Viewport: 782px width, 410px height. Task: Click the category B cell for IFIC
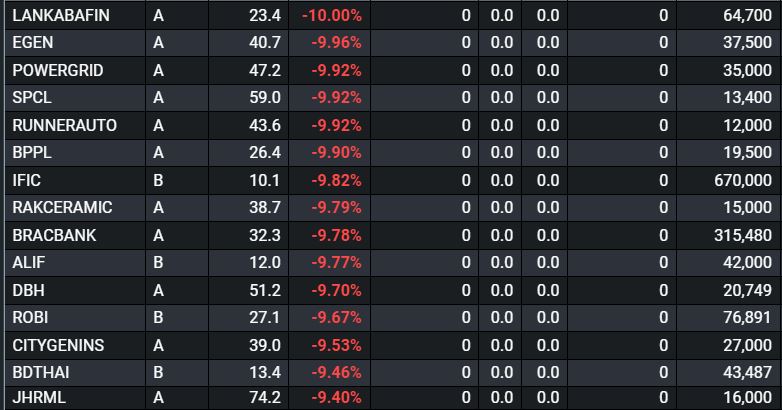(159, 180)
